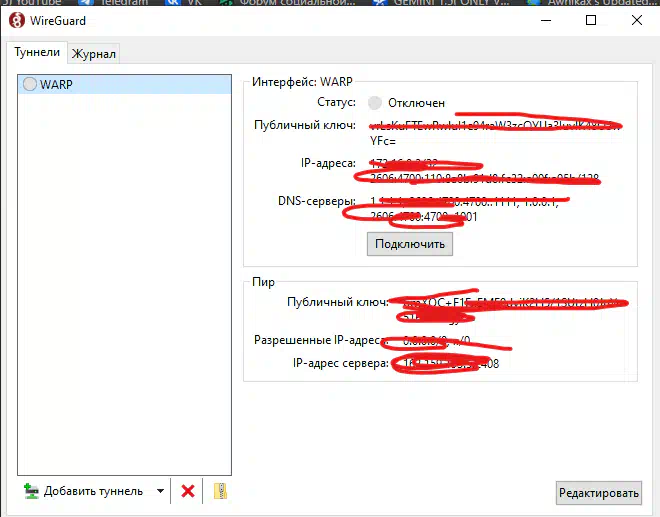The width and height of the screenshot is (660, 517).
Task: Export tunnels with the zip archive icon
Action: pyautogui.click(x=220, y=491)
